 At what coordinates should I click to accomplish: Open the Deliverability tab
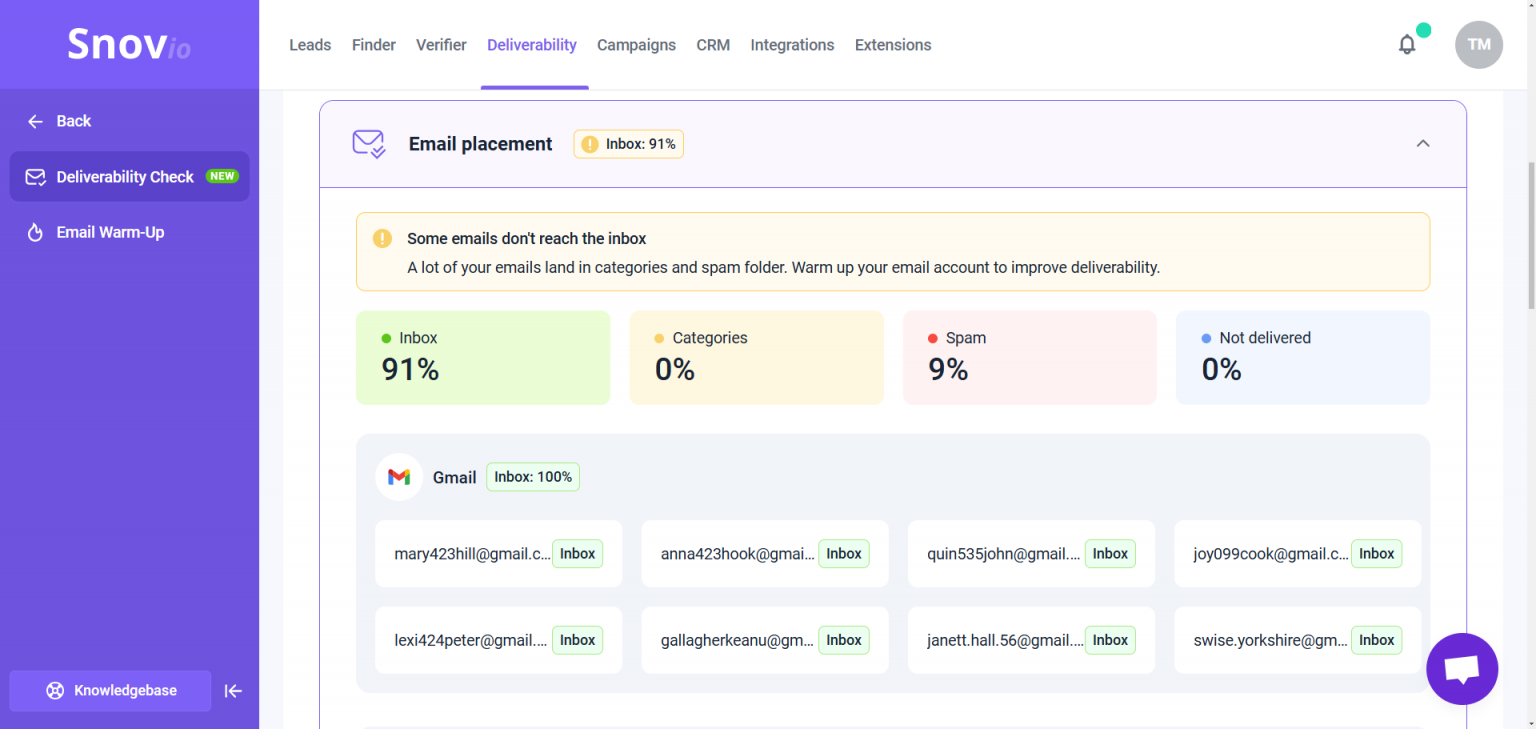click(x=532, y=45)
